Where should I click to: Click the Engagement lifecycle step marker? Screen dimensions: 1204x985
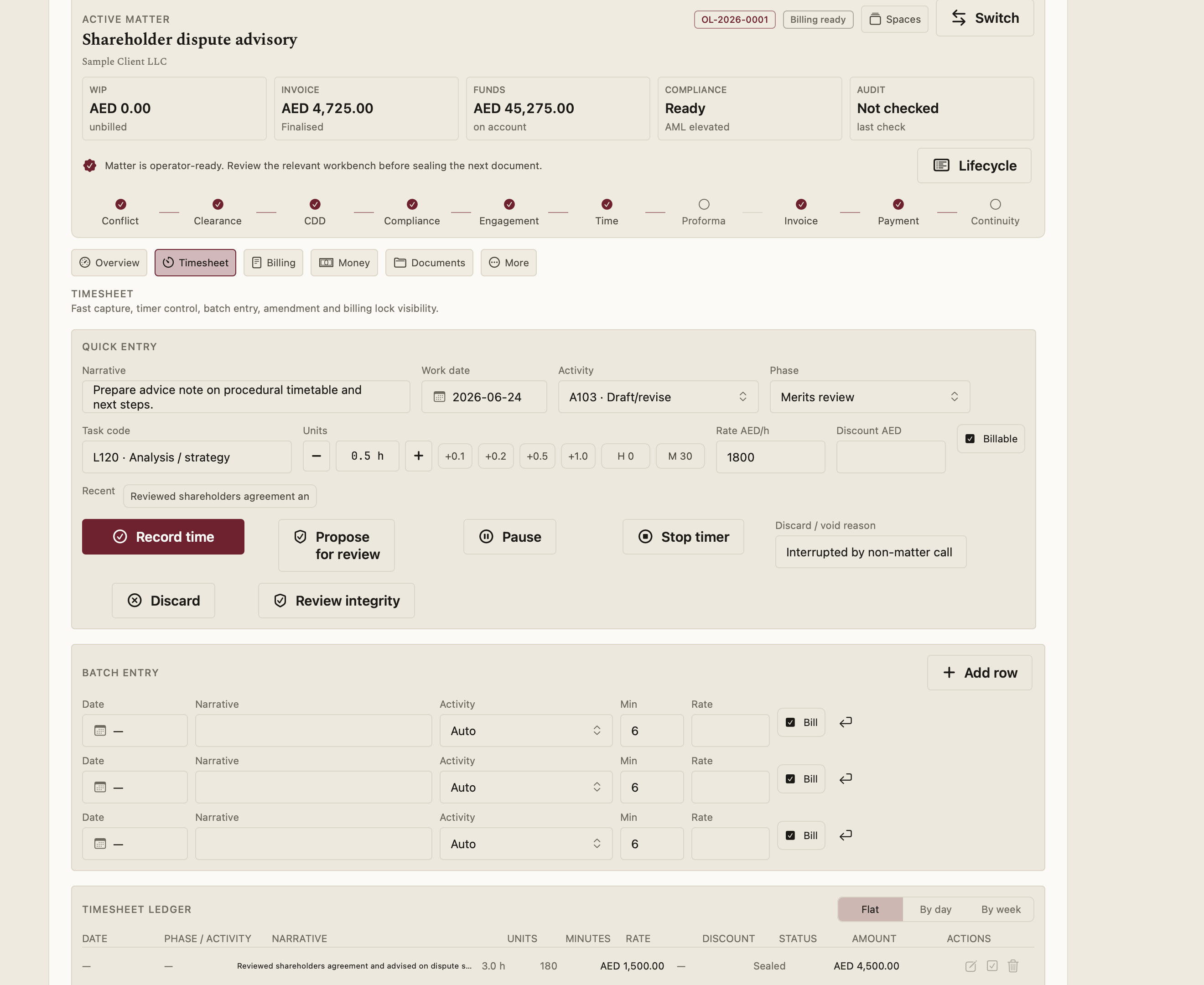(509, 204)
